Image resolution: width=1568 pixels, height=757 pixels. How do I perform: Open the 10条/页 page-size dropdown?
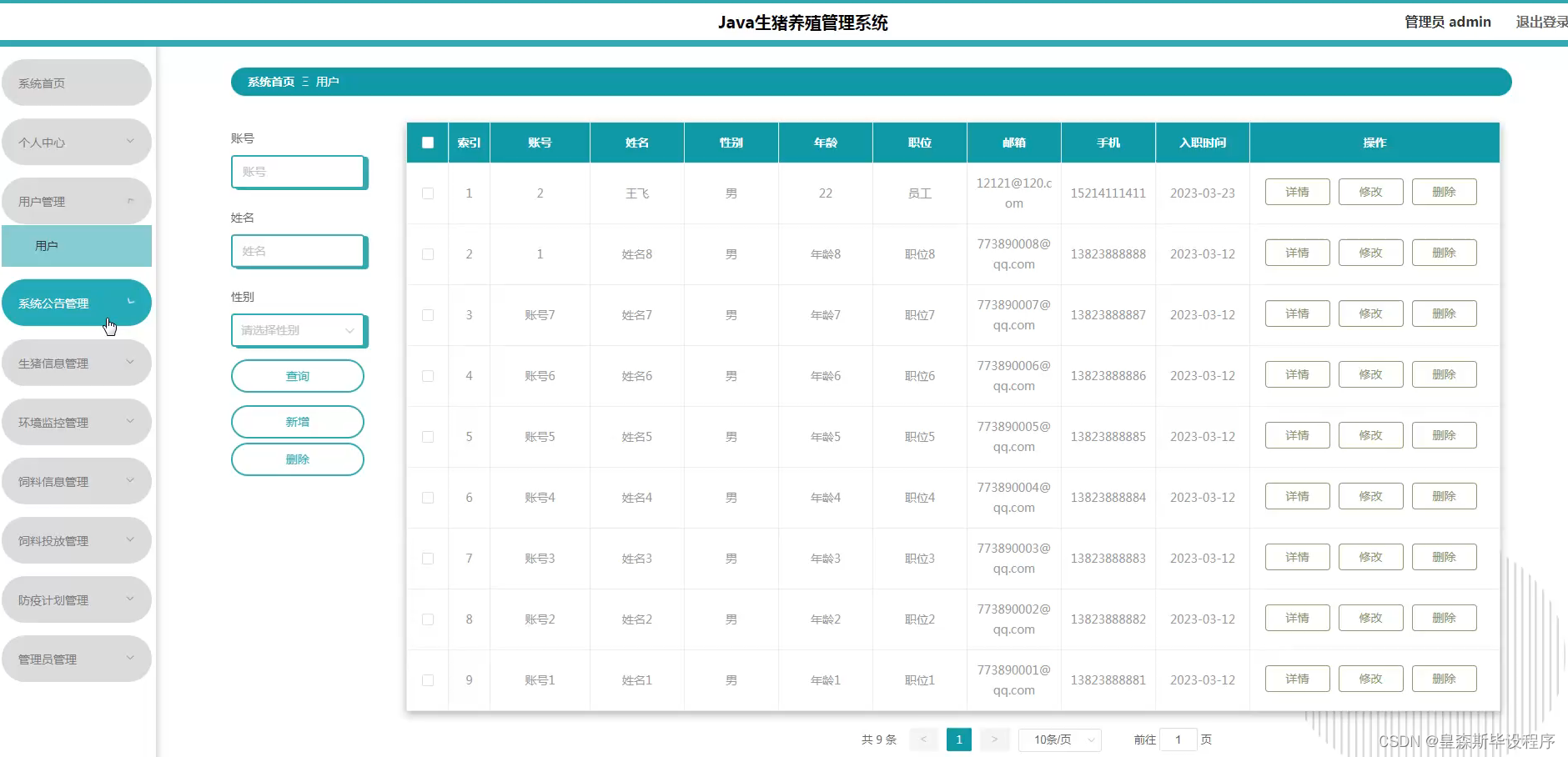click(x=1060, y=739)
